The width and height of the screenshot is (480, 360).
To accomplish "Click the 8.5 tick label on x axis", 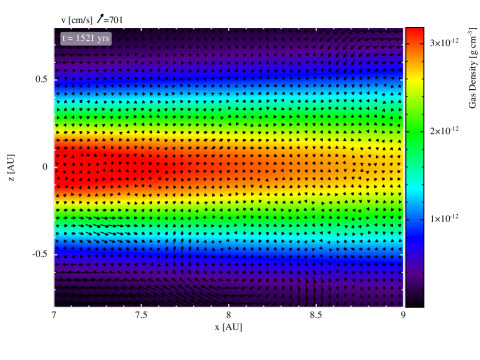I will (316, 315).
